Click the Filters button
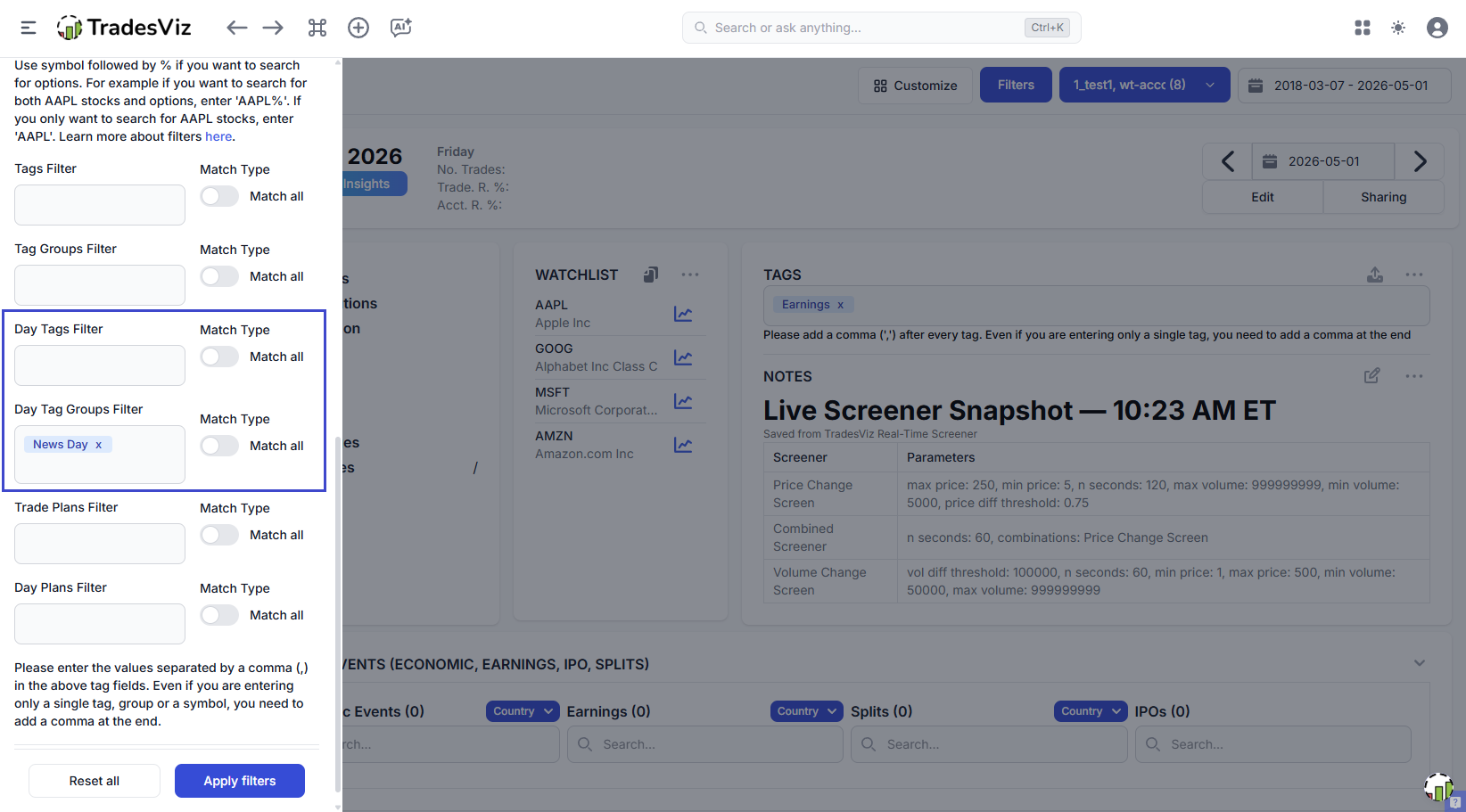The width and height of the screenshot is (1466, 812). tap(1016, 85)
